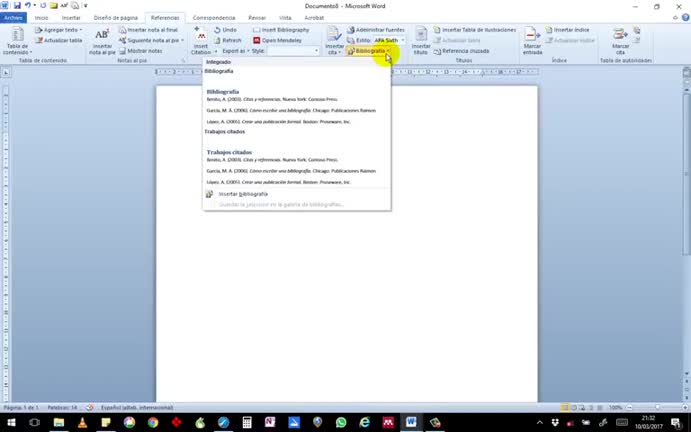
Task: Click Insert Bibliography in Mendeley group
Action: (281, 30)
